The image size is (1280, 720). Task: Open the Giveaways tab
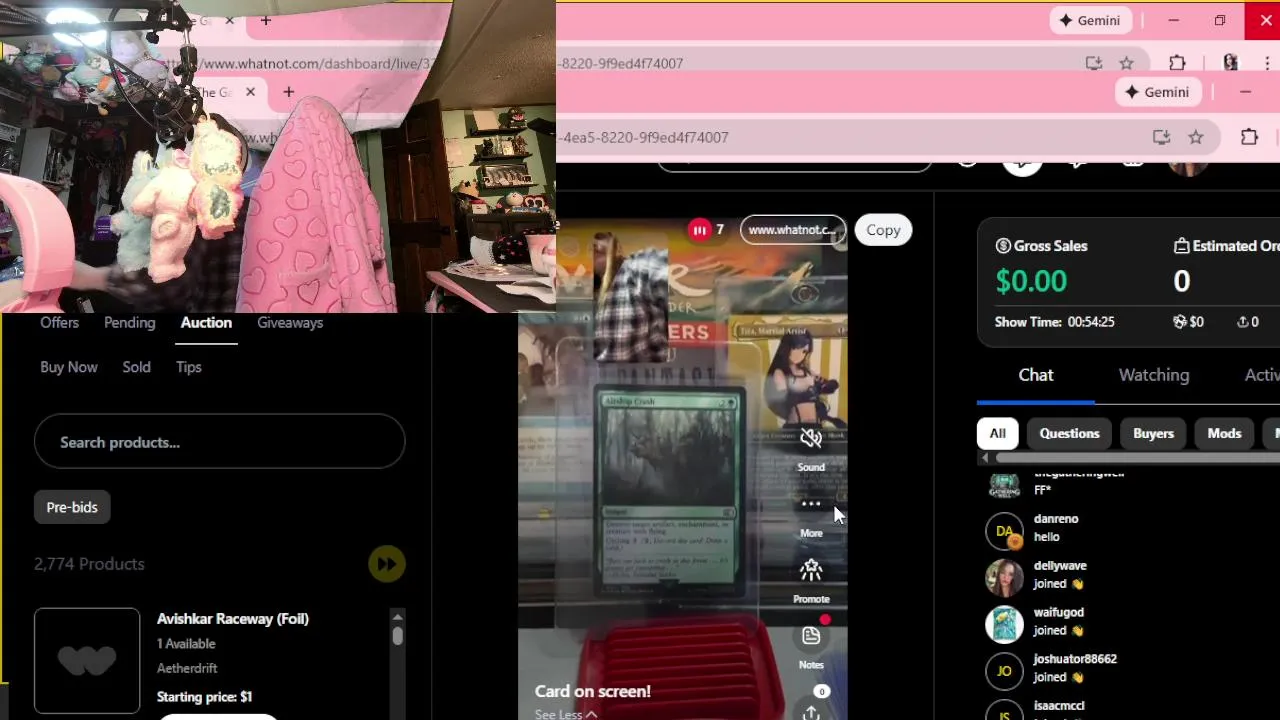[290, 323]
